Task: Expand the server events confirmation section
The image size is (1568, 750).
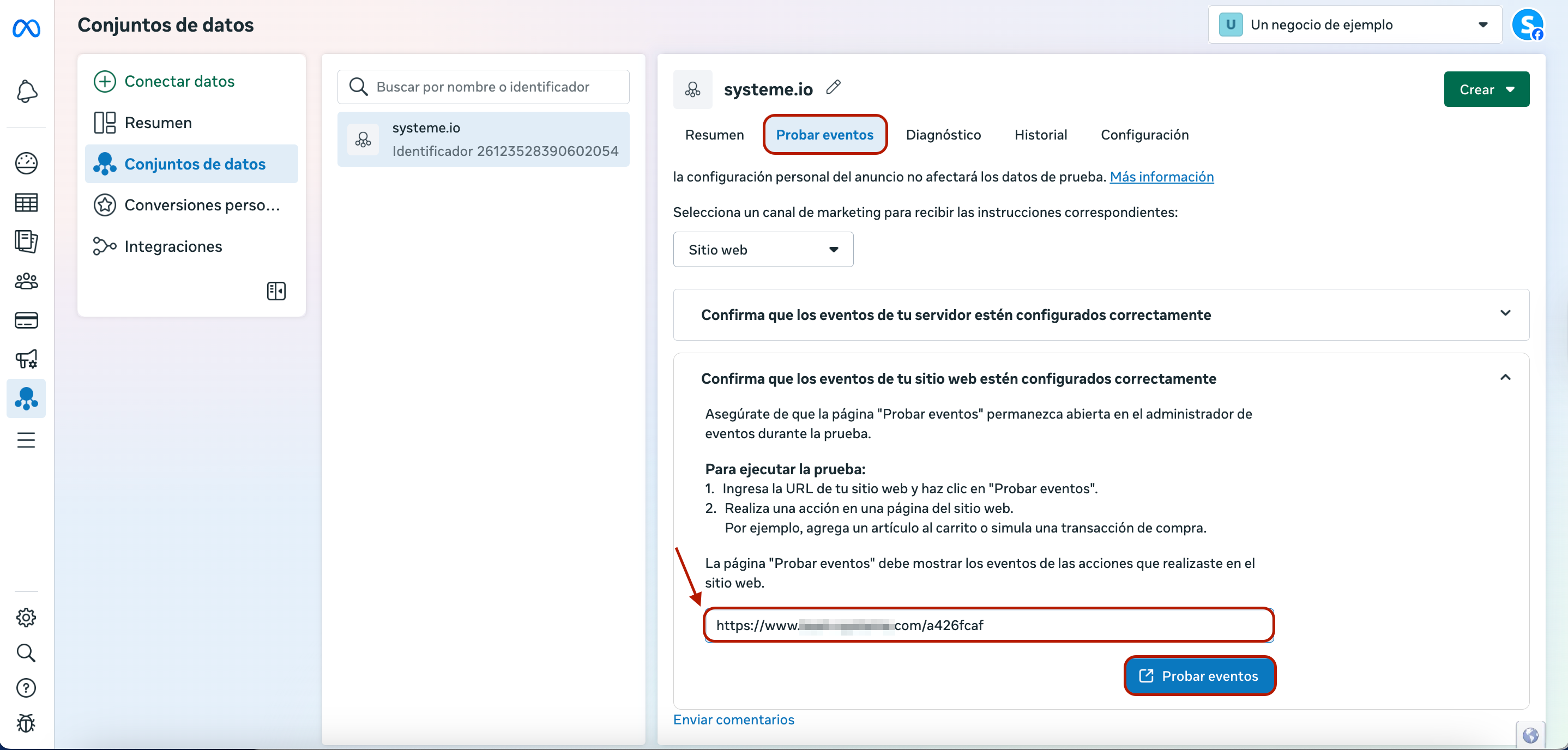Action: tap(1505, 313)
